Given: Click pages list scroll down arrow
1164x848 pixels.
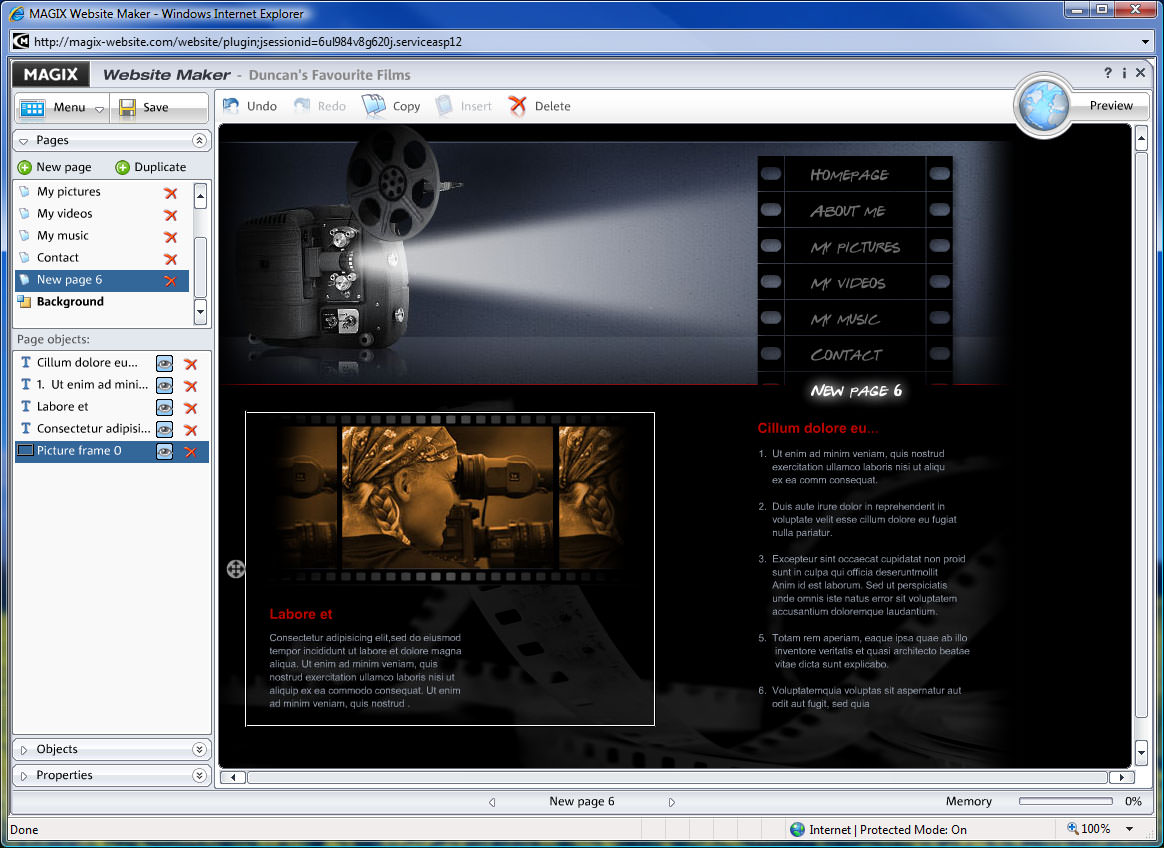Looking at the screenshot, I should (200, 312).
